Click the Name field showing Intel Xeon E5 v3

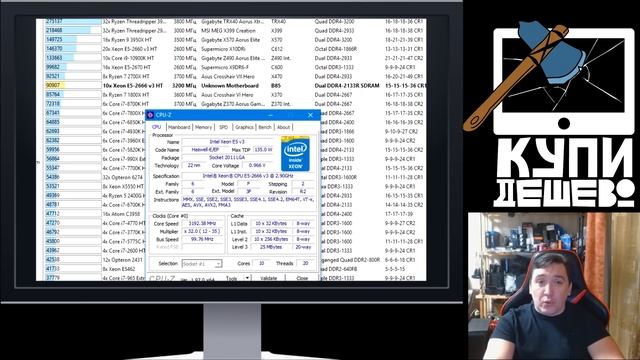(x=227, y=142)
